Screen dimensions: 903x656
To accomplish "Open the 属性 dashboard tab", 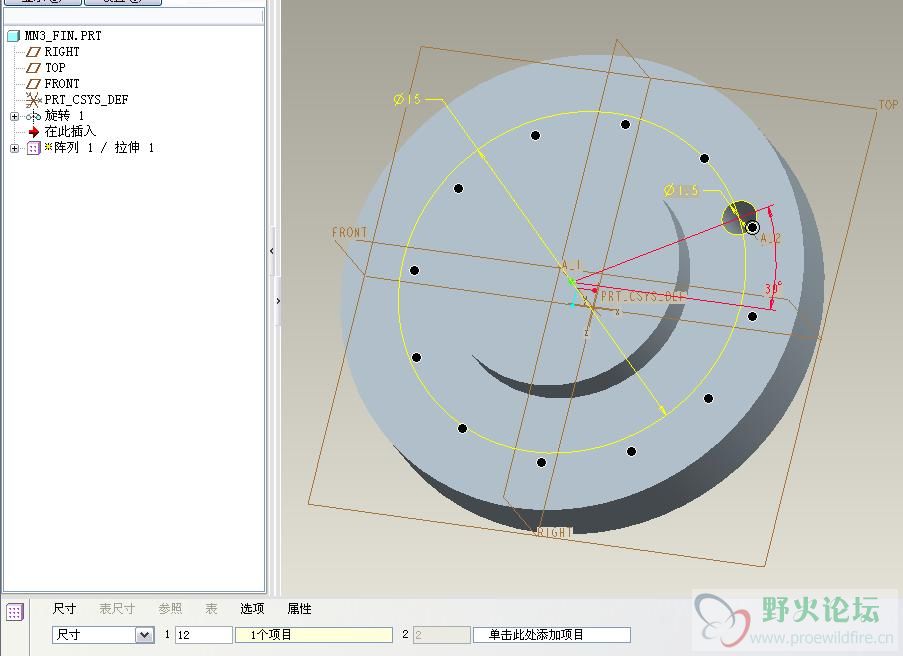I will coord(299,609).
